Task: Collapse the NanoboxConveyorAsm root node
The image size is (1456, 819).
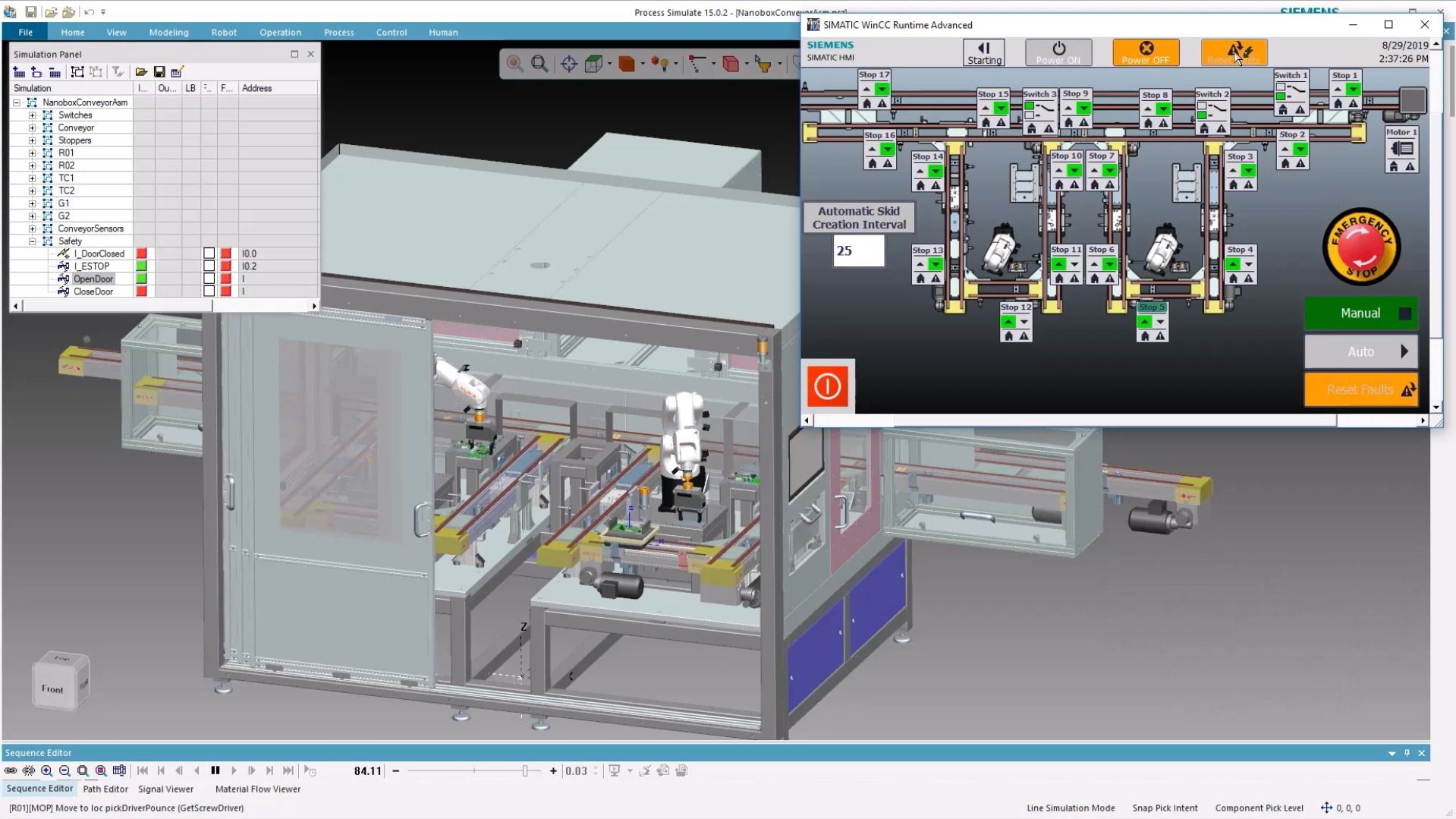Action: coord(17,102)
